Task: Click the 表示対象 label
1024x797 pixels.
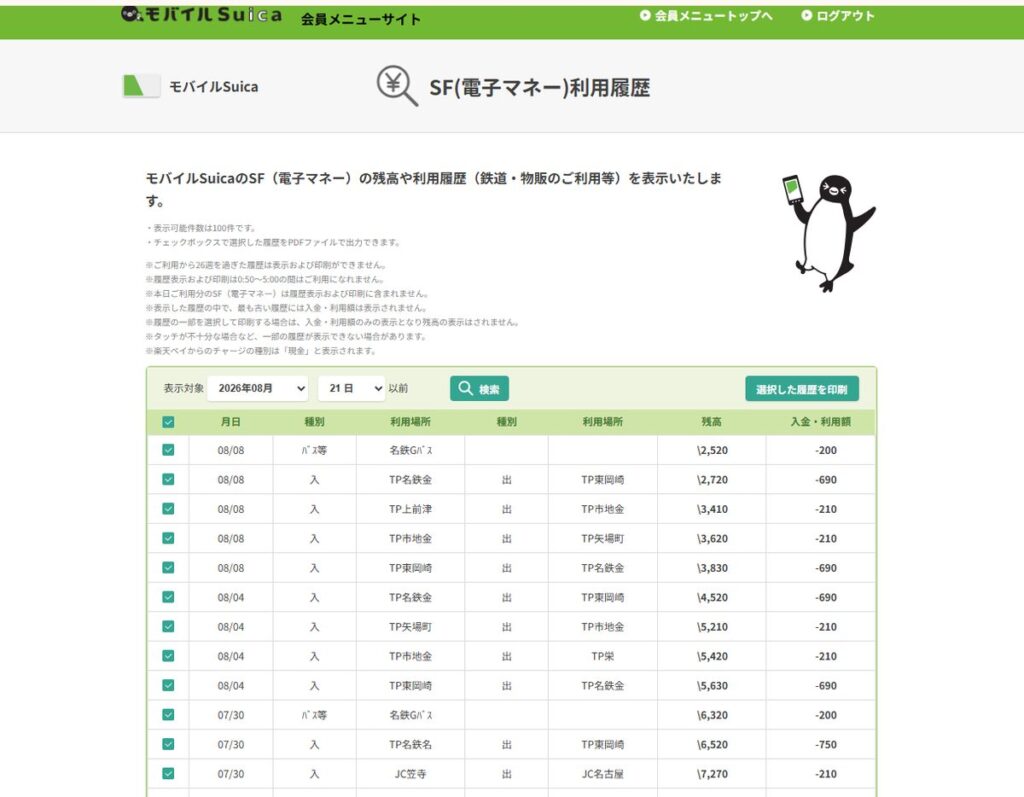Action: [184, 388]
